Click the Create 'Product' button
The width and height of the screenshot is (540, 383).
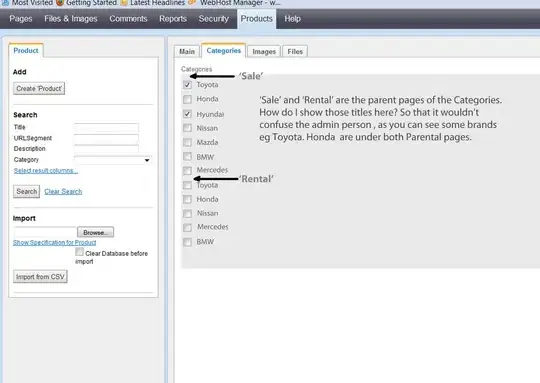tap(39, 89)
